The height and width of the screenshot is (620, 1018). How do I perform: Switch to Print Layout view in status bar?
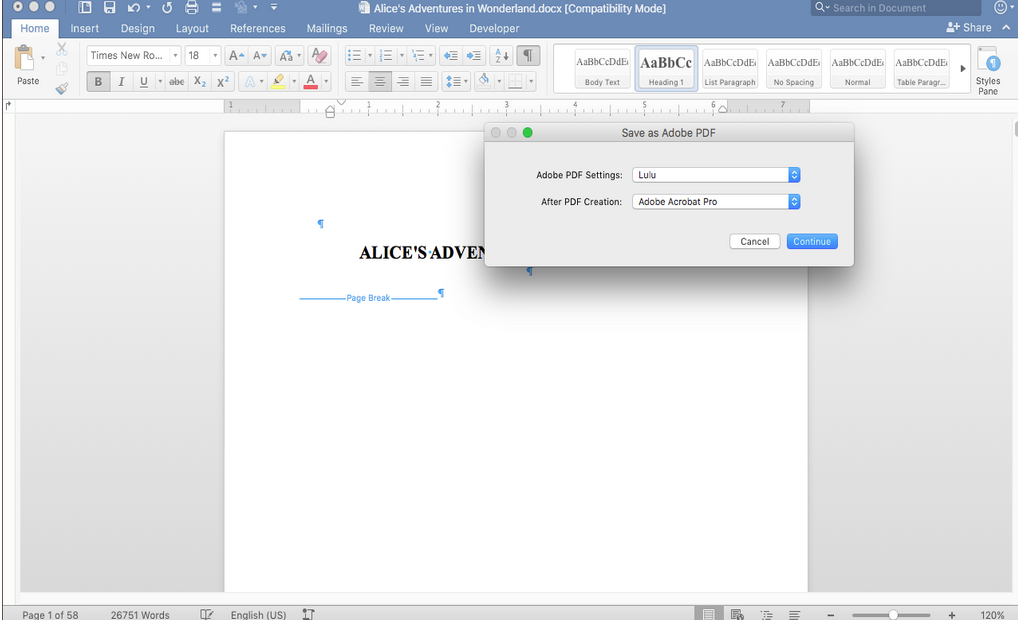tap(708, 614)
